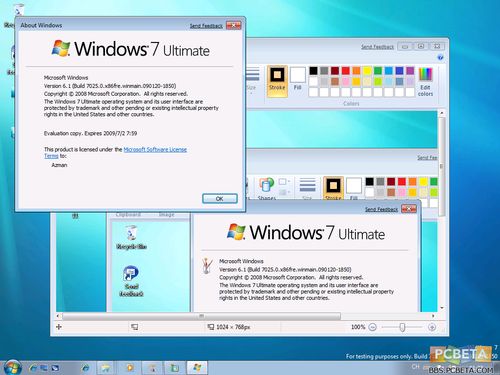Pick the dark red color swatch
The image size is (500, 375).
click(x=335, y=71)
